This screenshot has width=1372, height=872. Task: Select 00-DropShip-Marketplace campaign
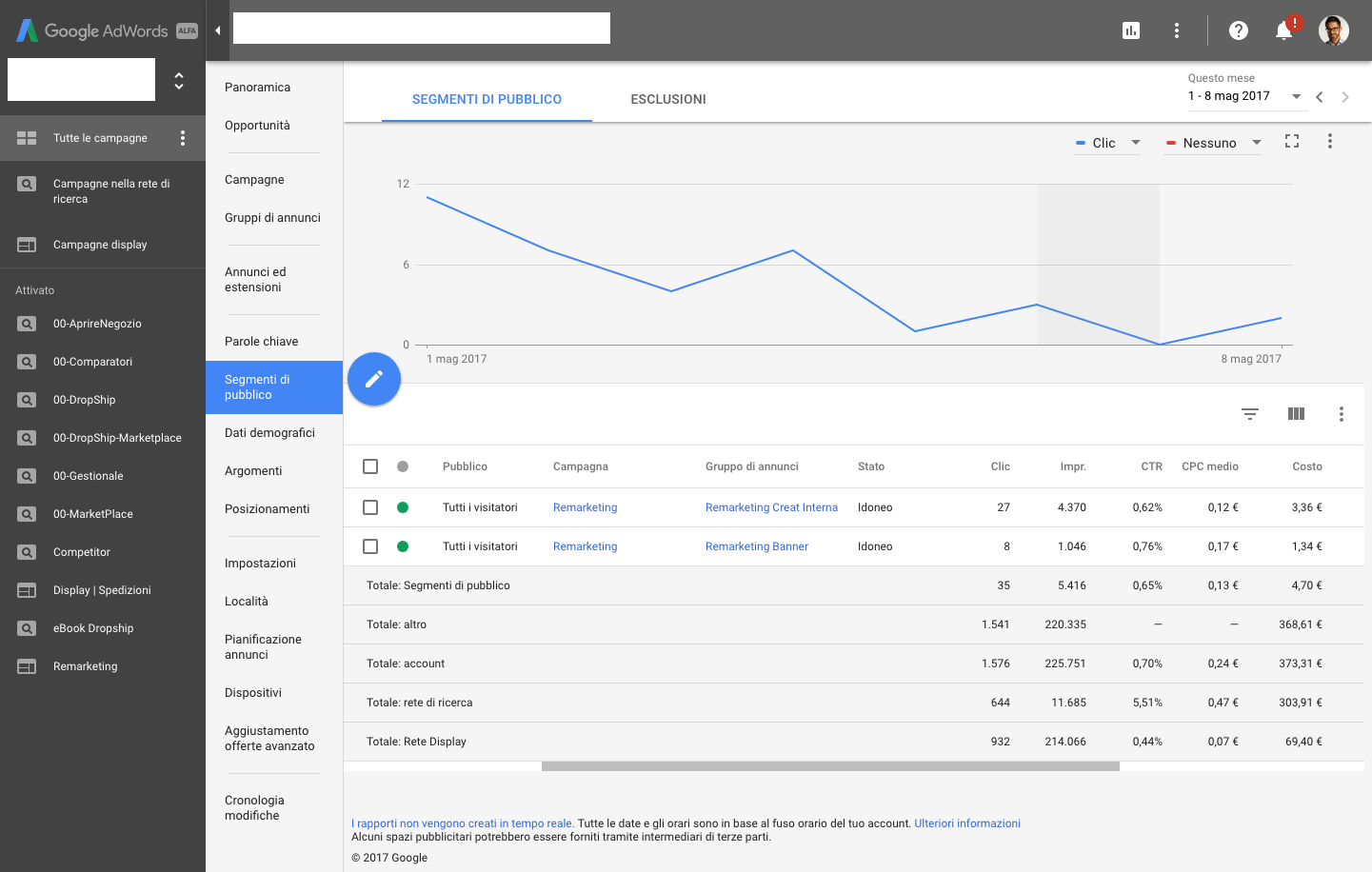pos(117,438)
